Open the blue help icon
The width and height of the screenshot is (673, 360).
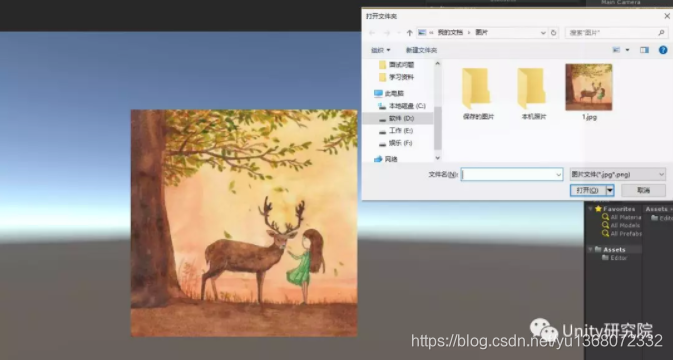point(663,50)
